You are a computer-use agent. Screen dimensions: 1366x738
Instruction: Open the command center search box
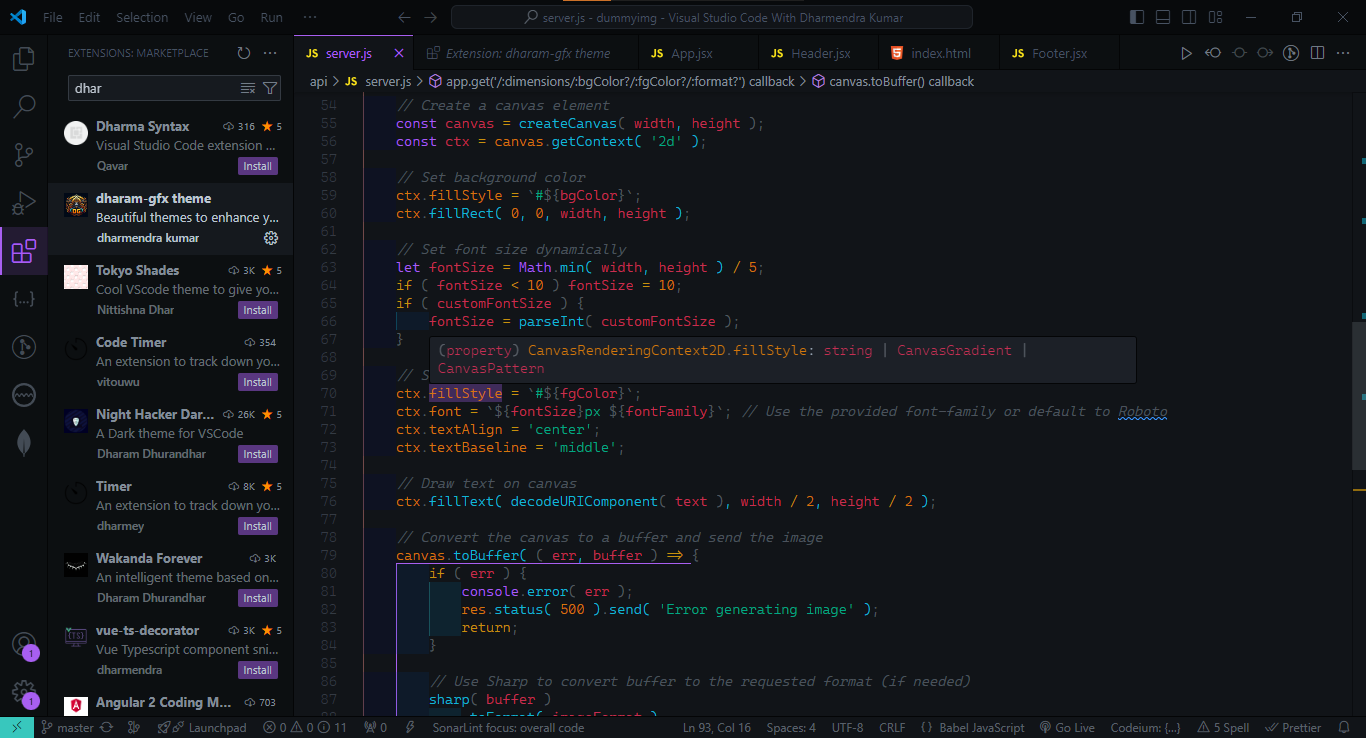[711, 17]
